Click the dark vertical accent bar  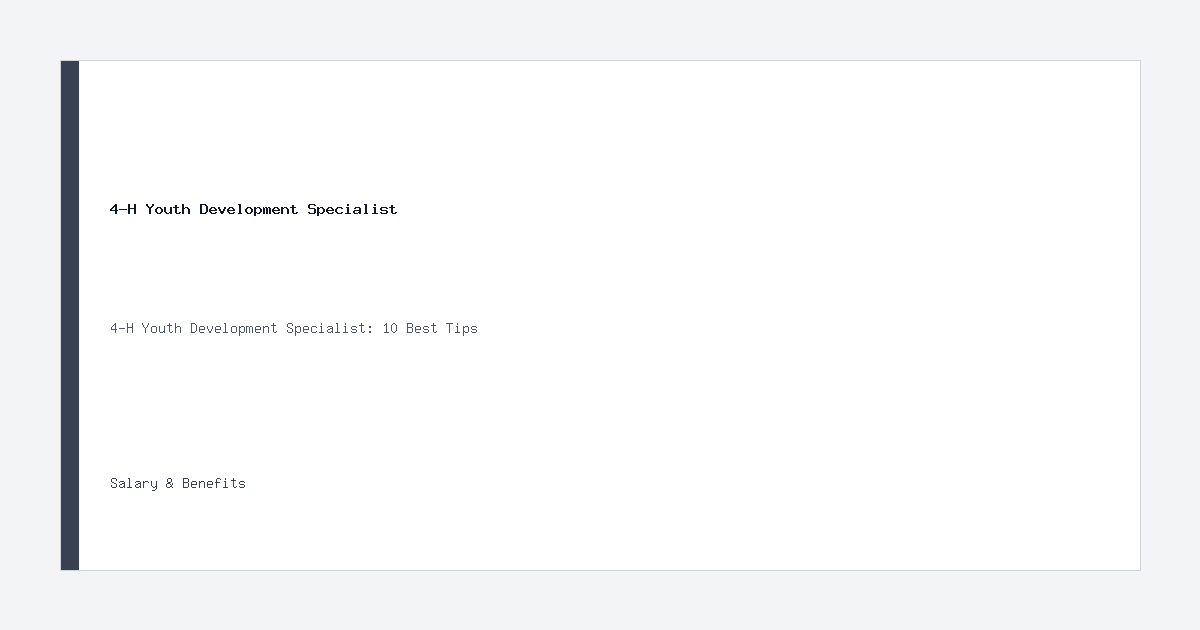70,315
